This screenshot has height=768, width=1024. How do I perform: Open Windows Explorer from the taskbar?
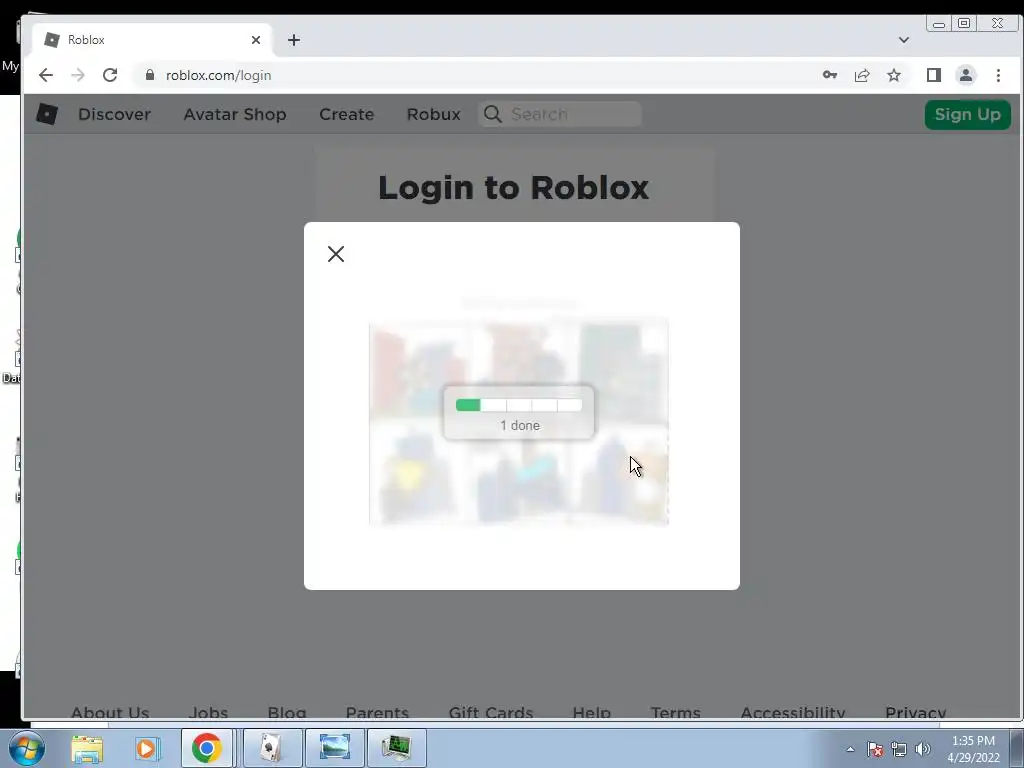tap(87, 748)
